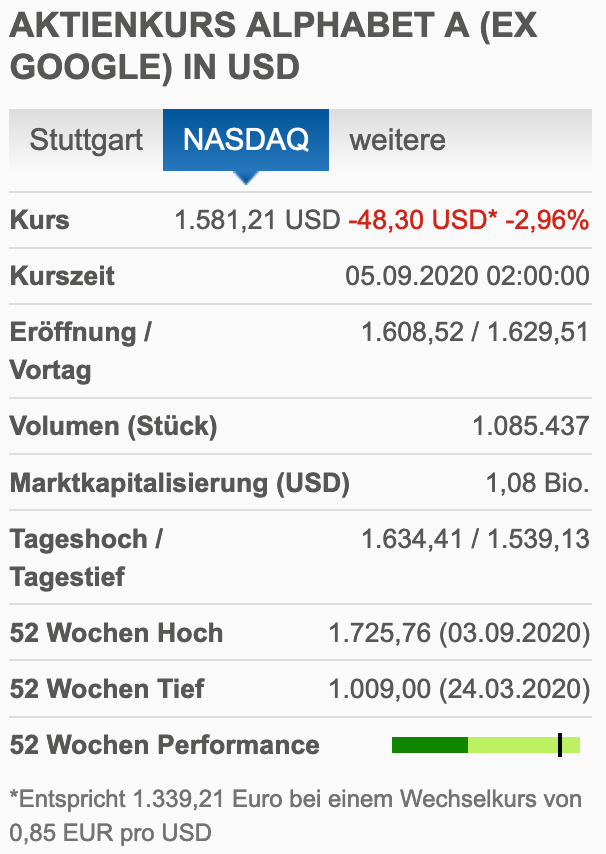Open the weitere exchange list

[397, 140]
